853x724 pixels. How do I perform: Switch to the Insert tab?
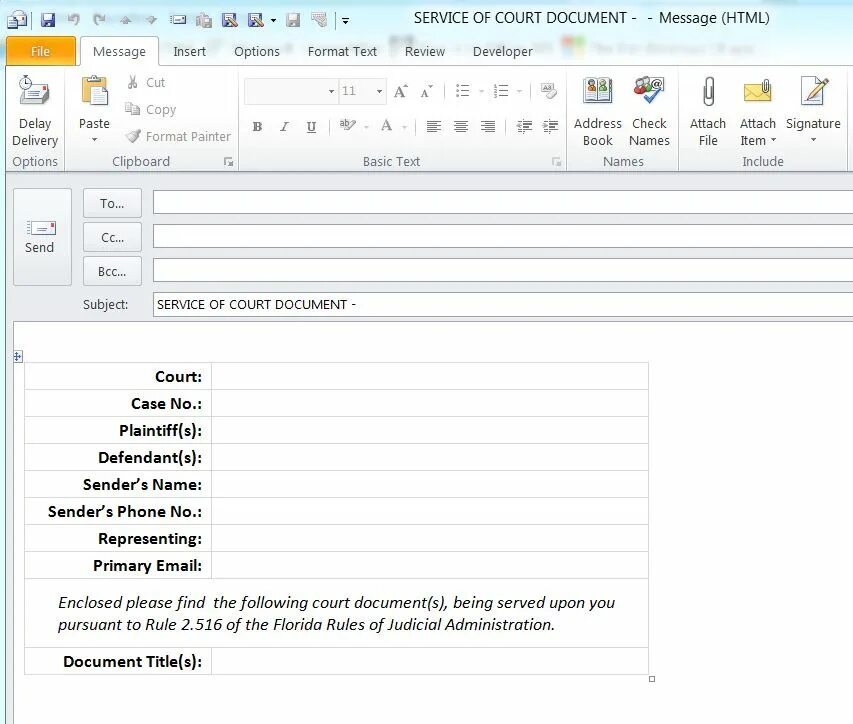coord(189,52)
